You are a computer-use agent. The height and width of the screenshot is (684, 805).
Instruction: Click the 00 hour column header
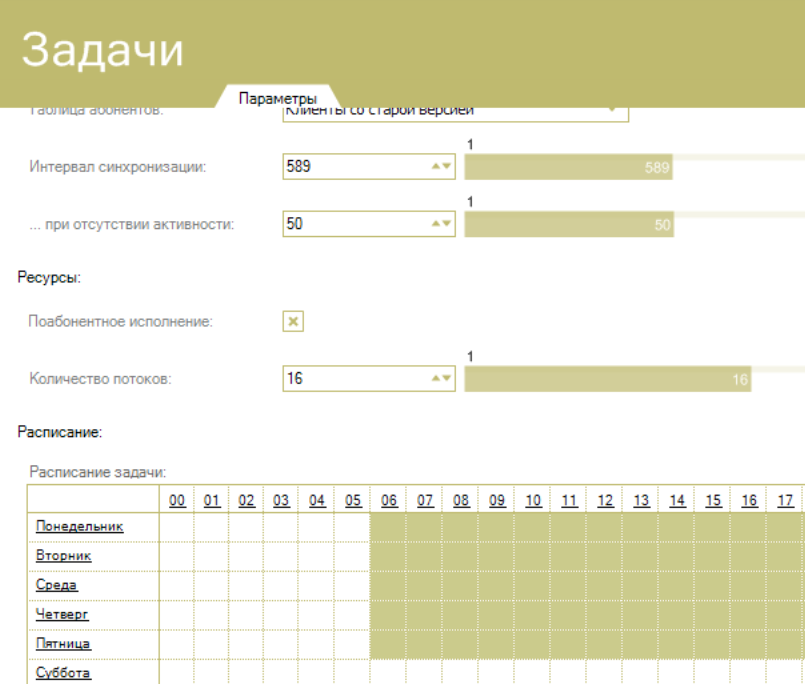coord(176,500)
